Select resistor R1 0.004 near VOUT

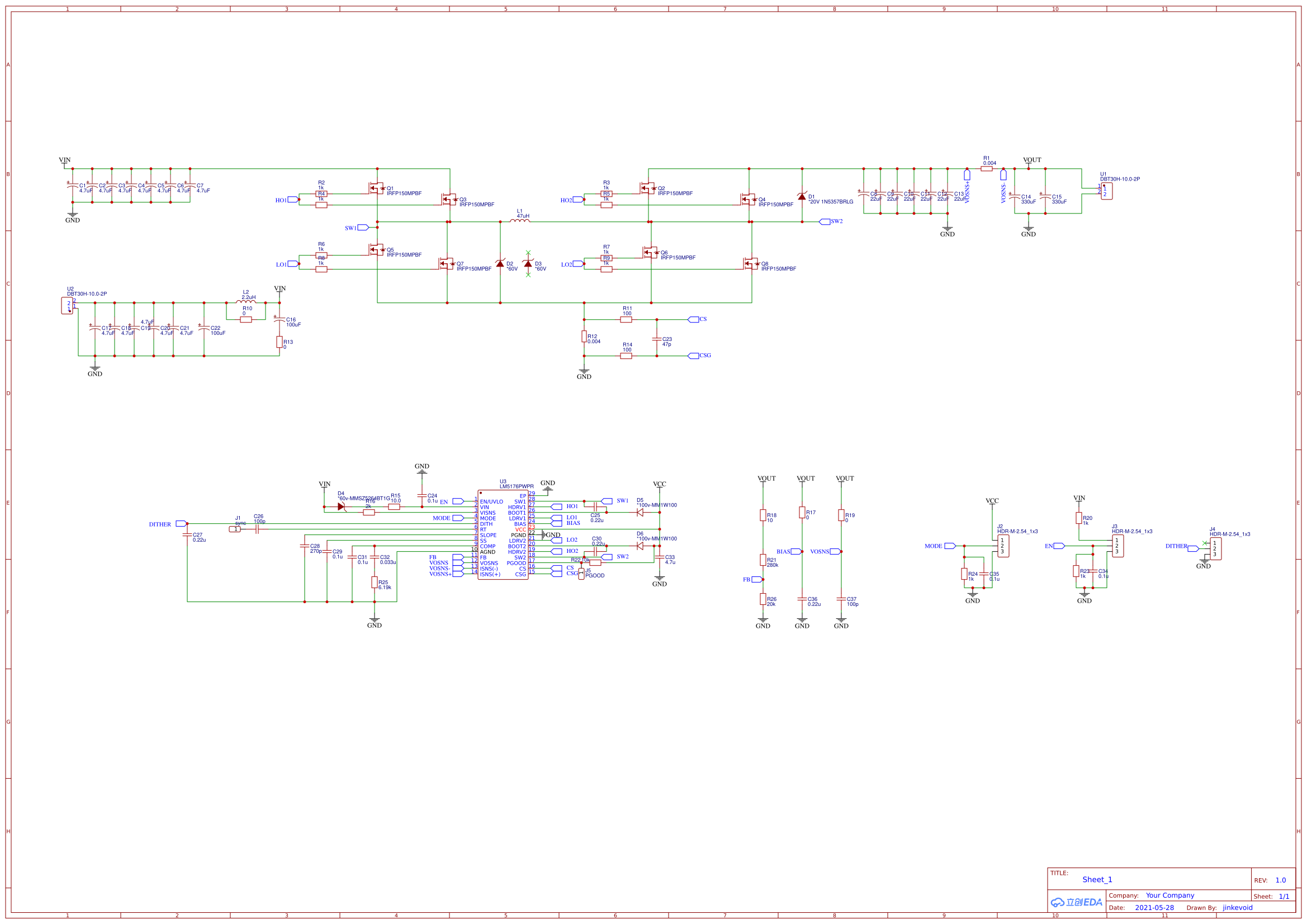[x=987, y=168]
